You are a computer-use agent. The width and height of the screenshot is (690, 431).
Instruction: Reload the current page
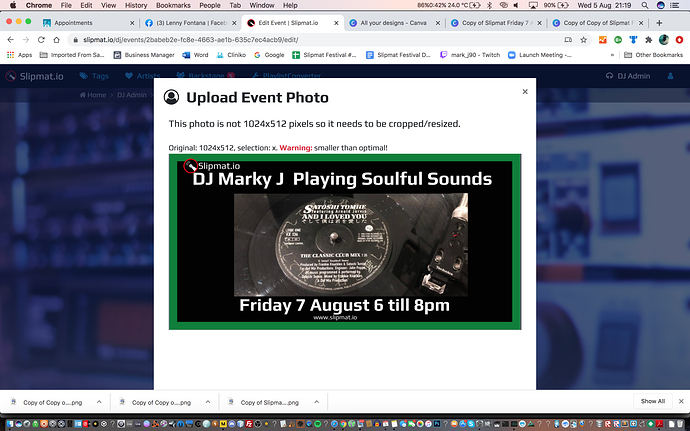(x=41, y=40)
